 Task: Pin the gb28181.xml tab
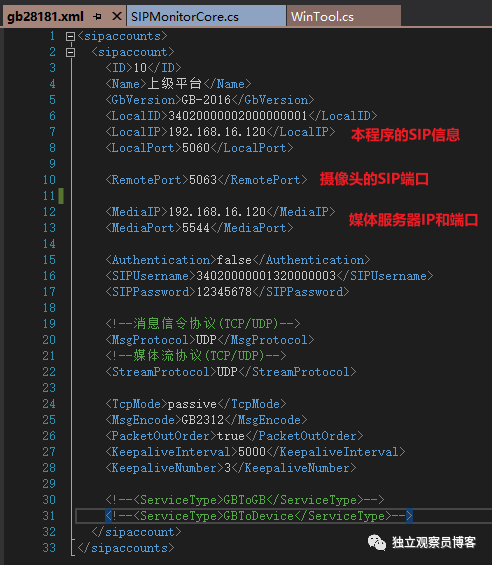tap(97, 17)
